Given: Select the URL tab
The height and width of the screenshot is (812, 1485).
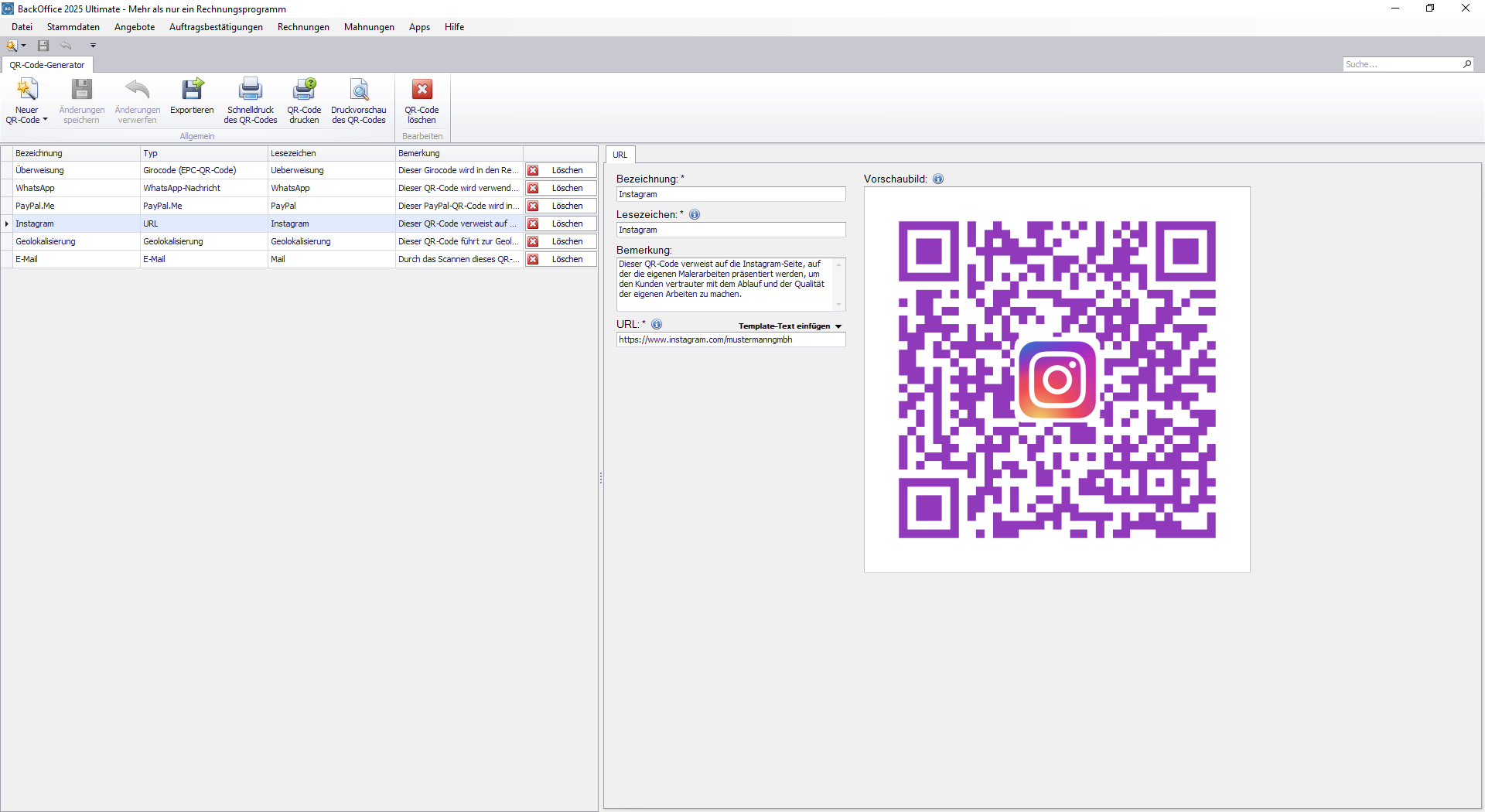Looking at the screenshot, I should point(620,155).
